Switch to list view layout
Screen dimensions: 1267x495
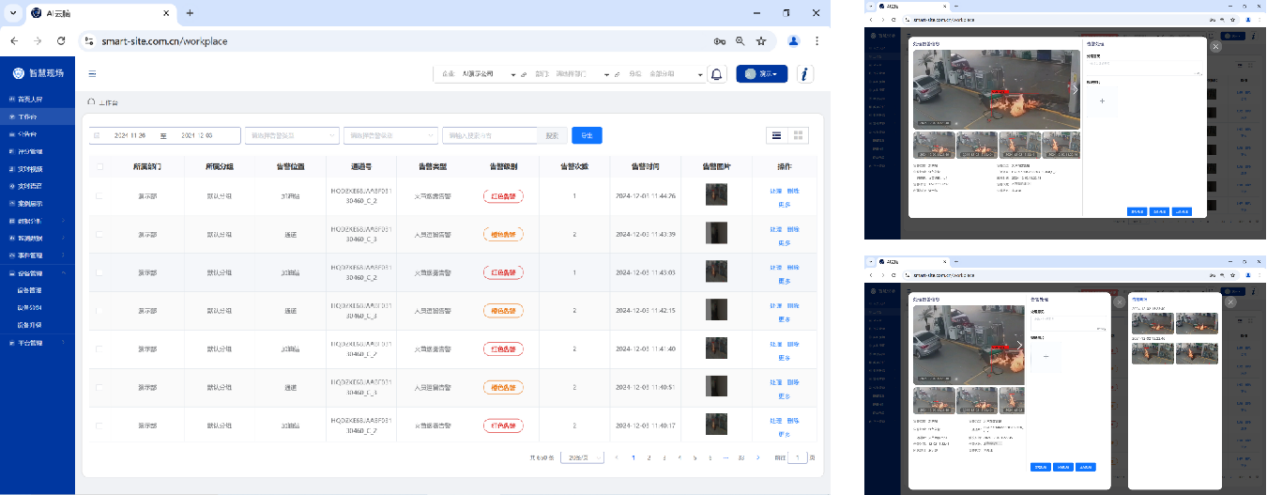pyautogui.click(x=775, y=135)
